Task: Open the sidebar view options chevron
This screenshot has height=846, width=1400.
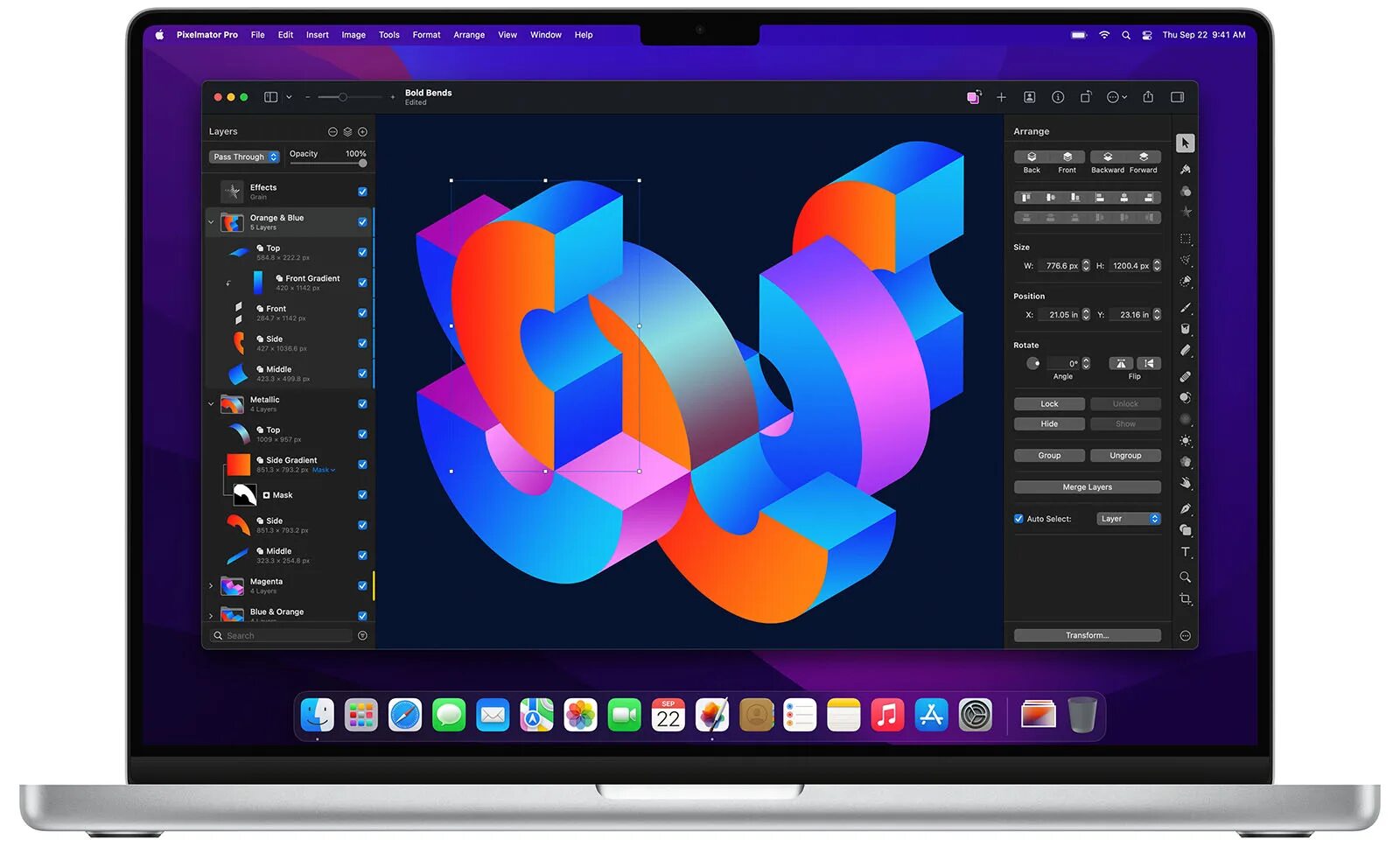Action: tap(289, 97)
